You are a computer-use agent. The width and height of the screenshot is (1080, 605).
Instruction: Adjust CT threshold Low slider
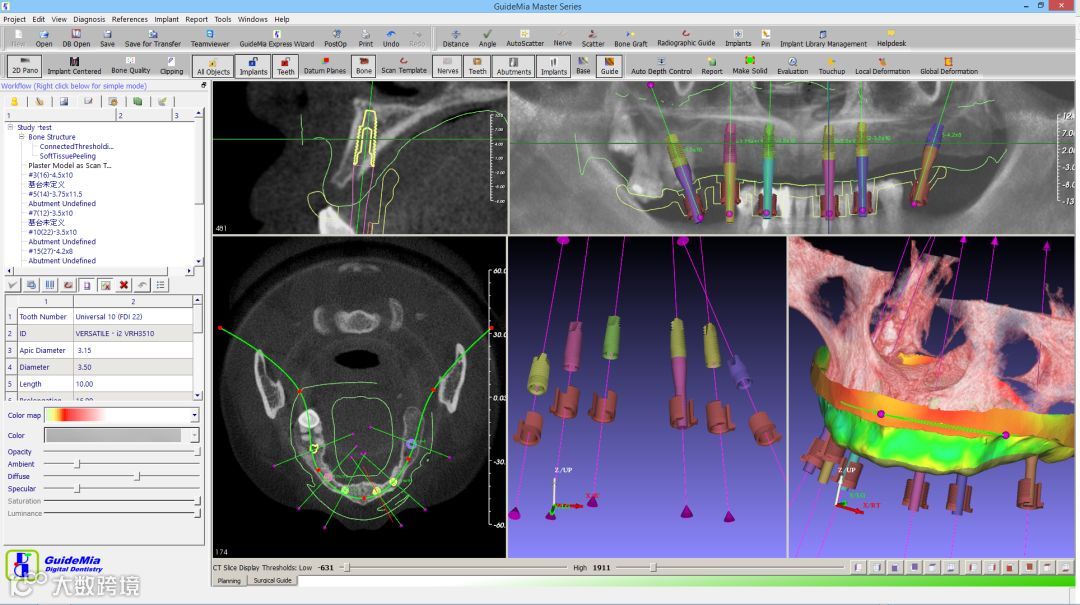[347, 568]
